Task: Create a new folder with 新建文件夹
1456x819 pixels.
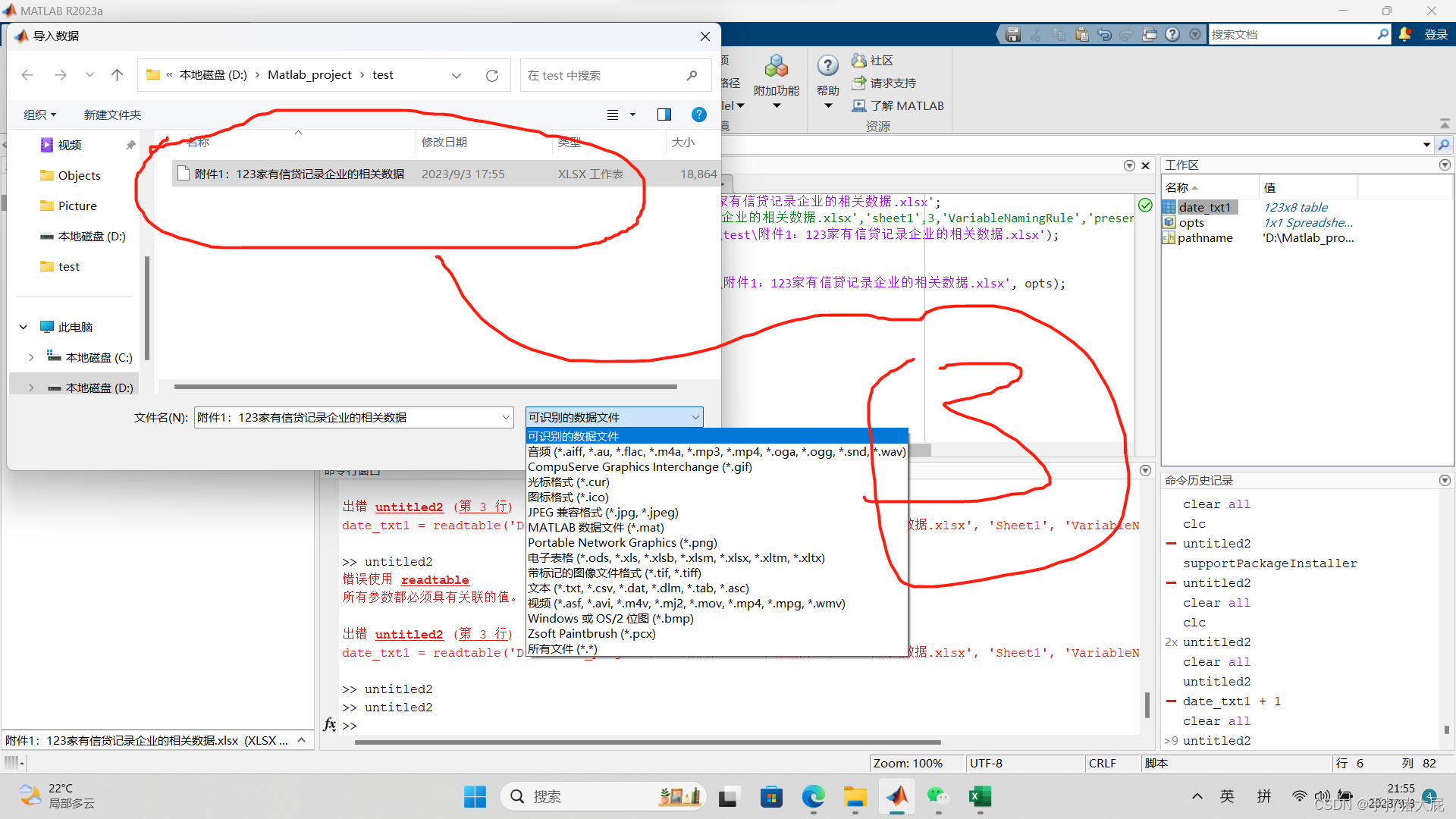Action: 112,115
